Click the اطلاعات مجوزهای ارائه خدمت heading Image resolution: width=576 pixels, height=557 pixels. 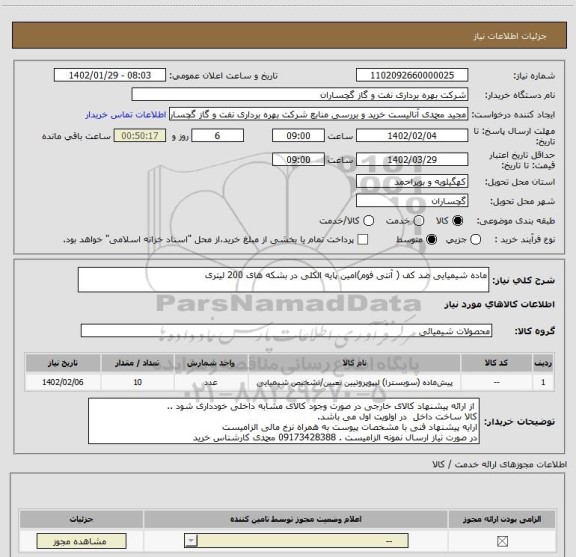pos(500,464)
